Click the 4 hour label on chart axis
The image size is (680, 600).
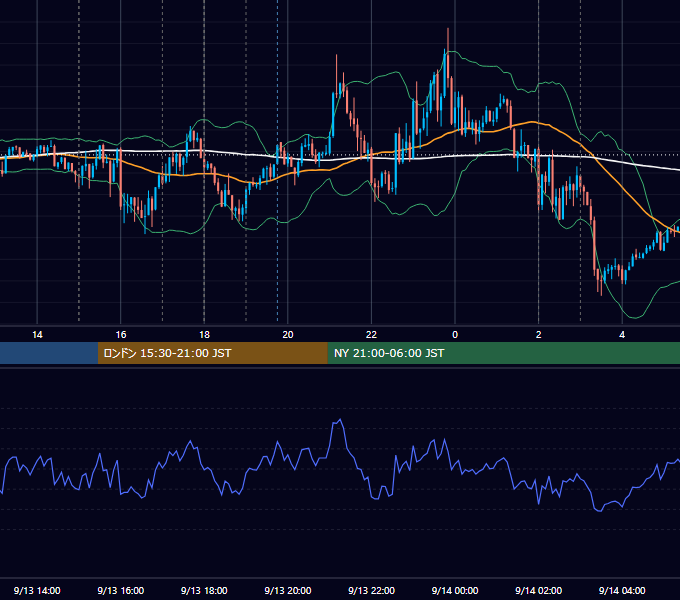coord(622,335)
